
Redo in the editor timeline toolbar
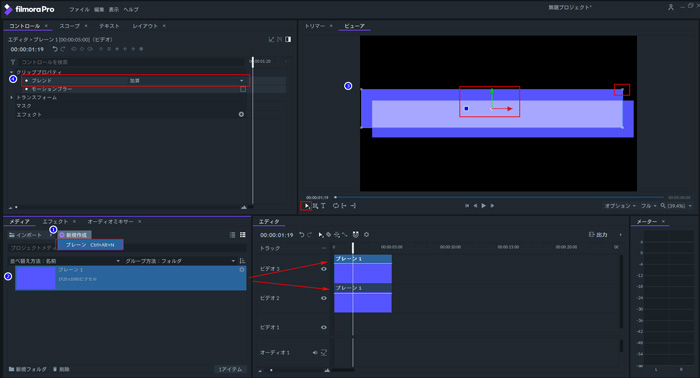[x=309, y=235]
